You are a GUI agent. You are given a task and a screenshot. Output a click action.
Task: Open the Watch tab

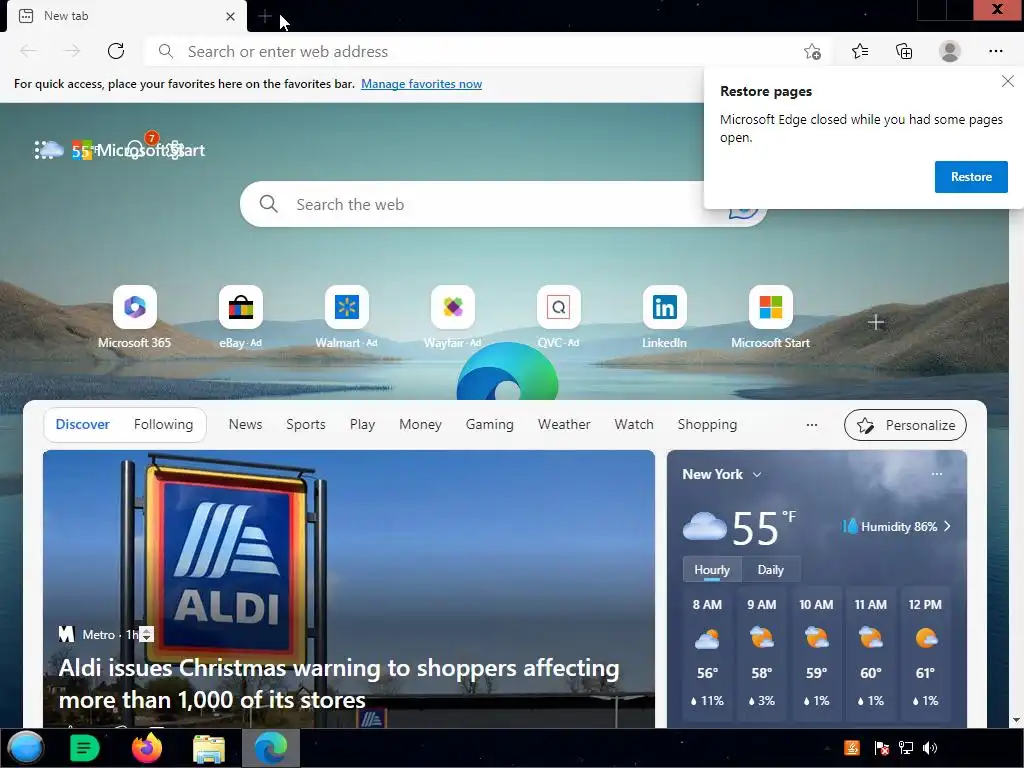[634, 424]
